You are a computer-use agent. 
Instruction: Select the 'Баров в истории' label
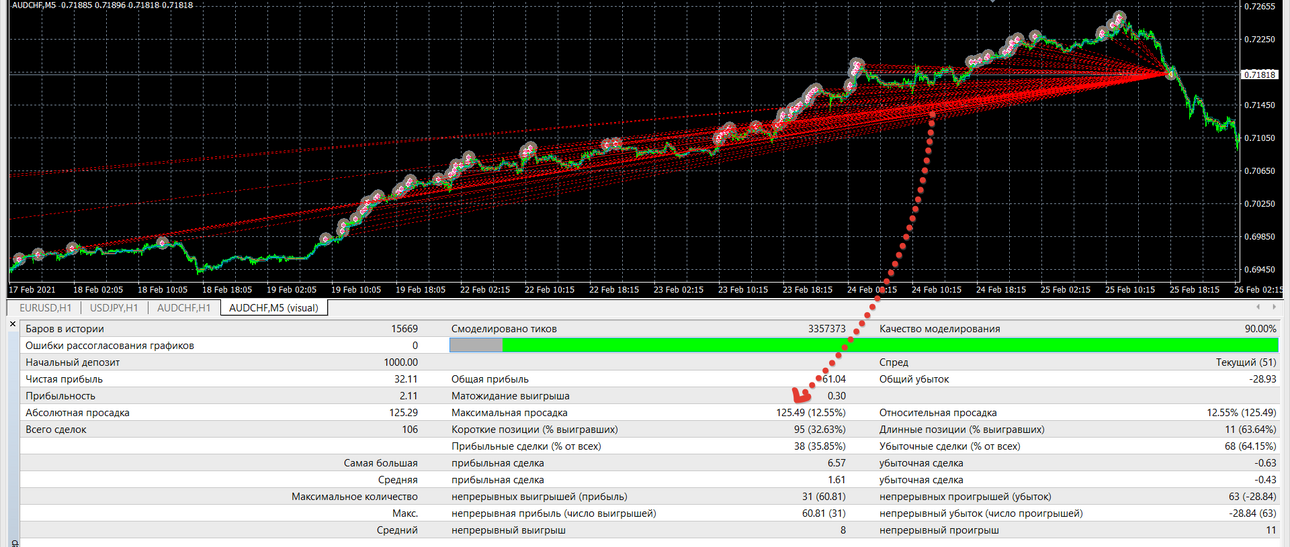(65, 328)
